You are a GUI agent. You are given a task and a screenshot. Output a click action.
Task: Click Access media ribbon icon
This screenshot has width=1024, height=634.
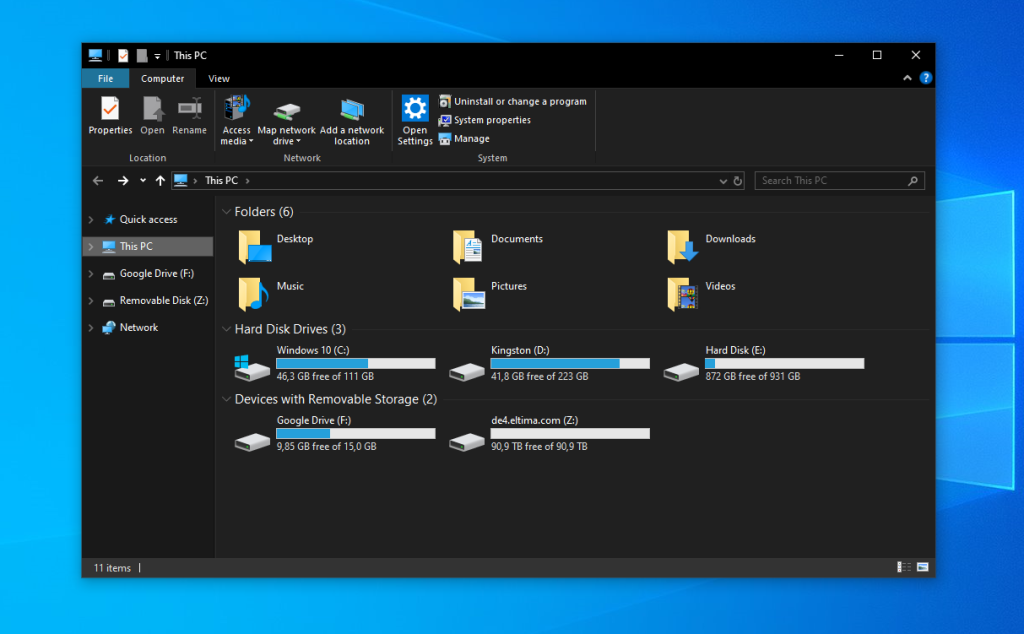[x=237, y=108]
